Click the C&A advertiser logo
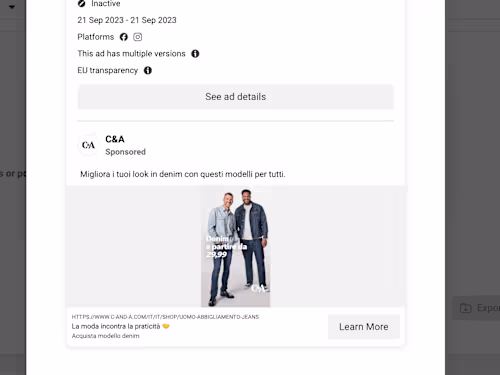Viewport: 500px width, 375px height. (x=88, y=145)
